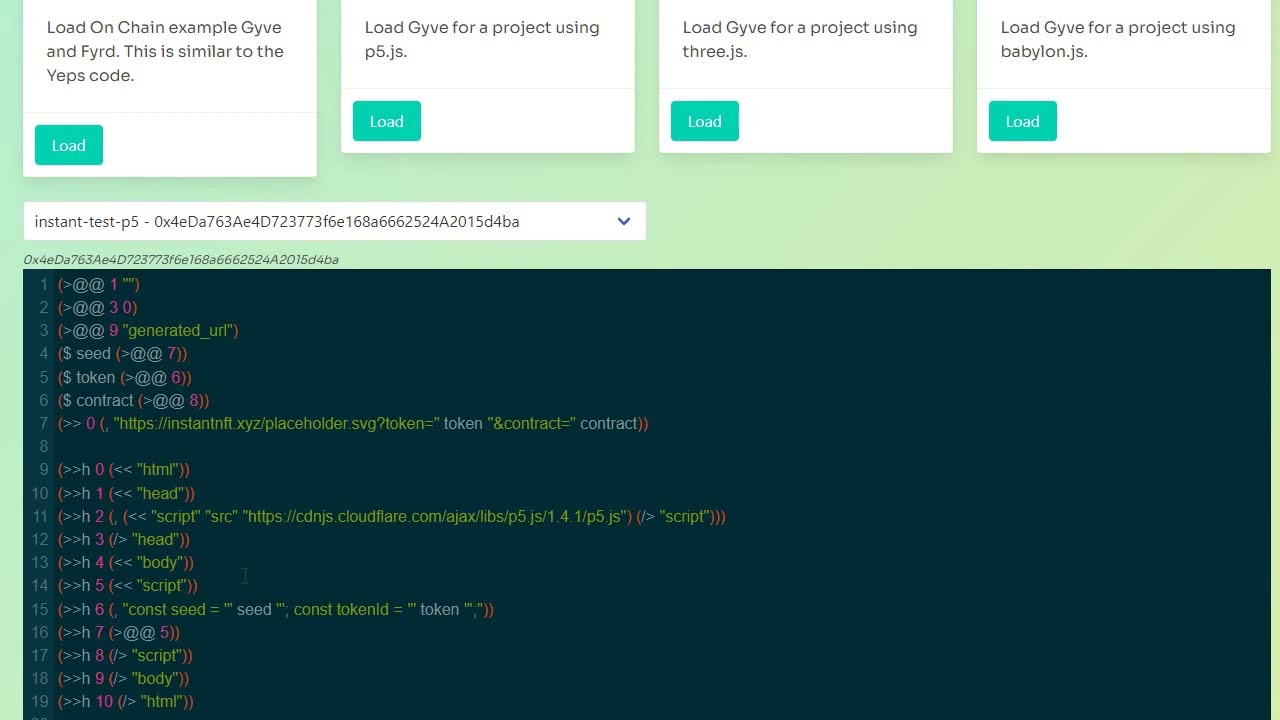Click code line 2 '(>@@ 3 0)'

pyautogui.click(x=98, y=307)
